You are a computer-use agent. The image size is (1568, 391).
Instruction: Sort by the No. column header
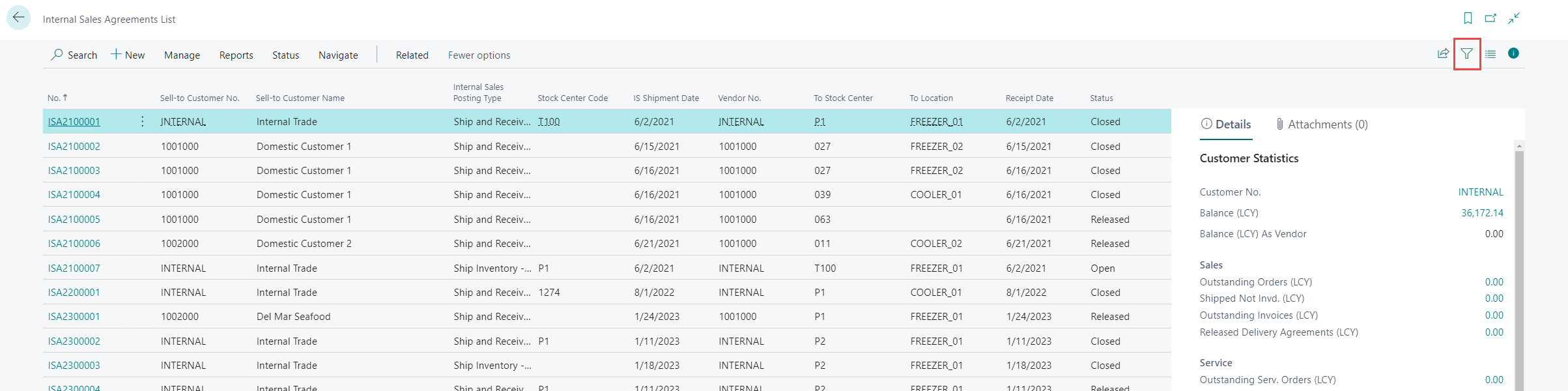(53, 98)
